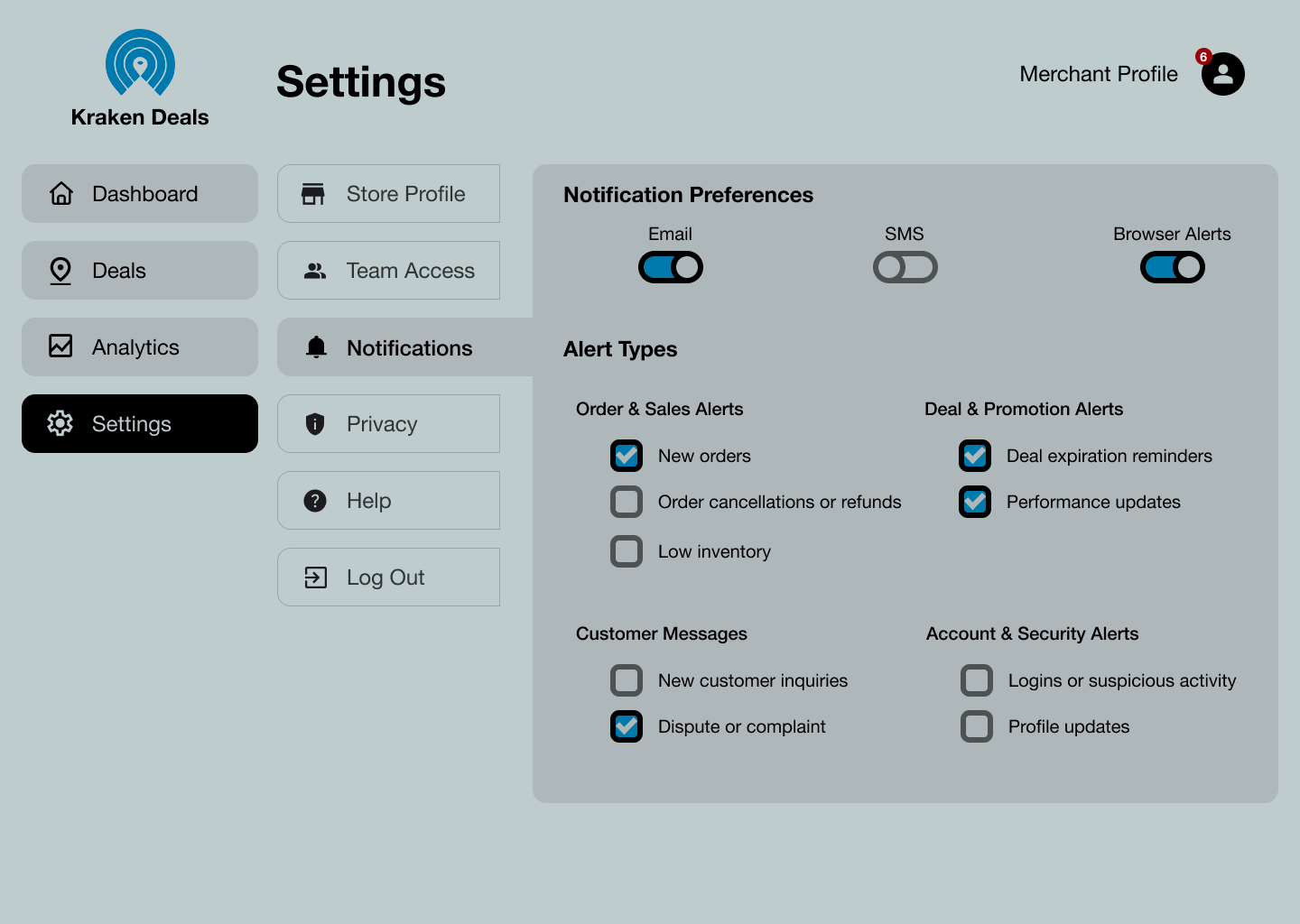Enable Logins or suspicious activity alerts

[x=977, y=680]
